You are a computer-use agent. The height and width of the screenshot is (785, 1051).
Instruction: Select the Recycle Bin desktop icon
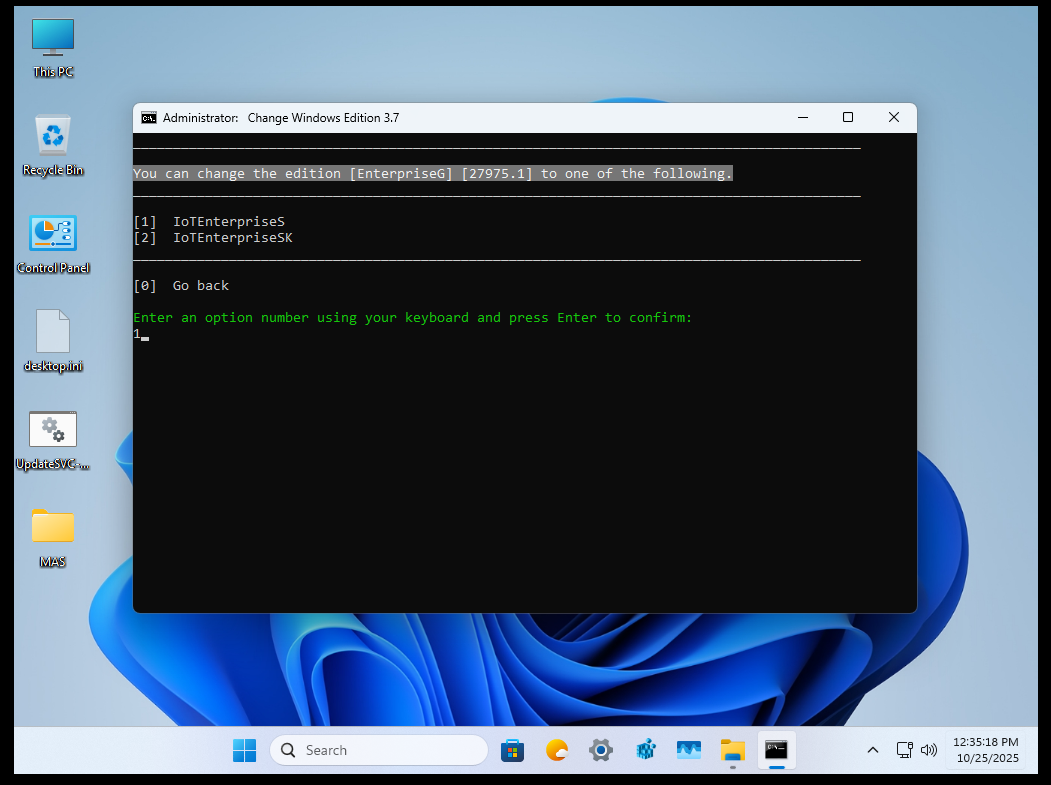click(x=53, y=145)
